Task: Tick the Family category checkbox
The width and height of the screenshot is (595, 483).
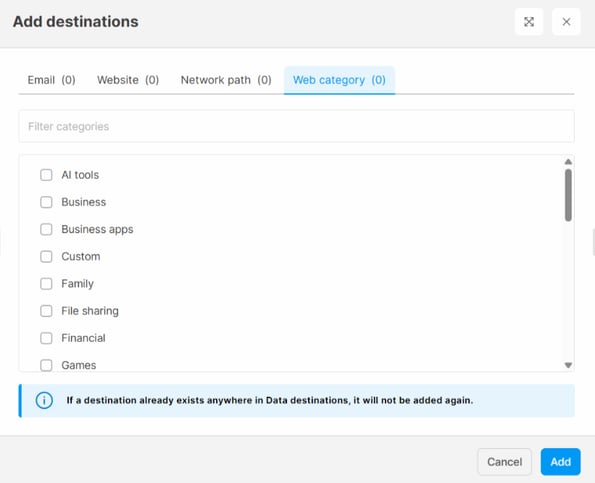Action: pos(46,284)
